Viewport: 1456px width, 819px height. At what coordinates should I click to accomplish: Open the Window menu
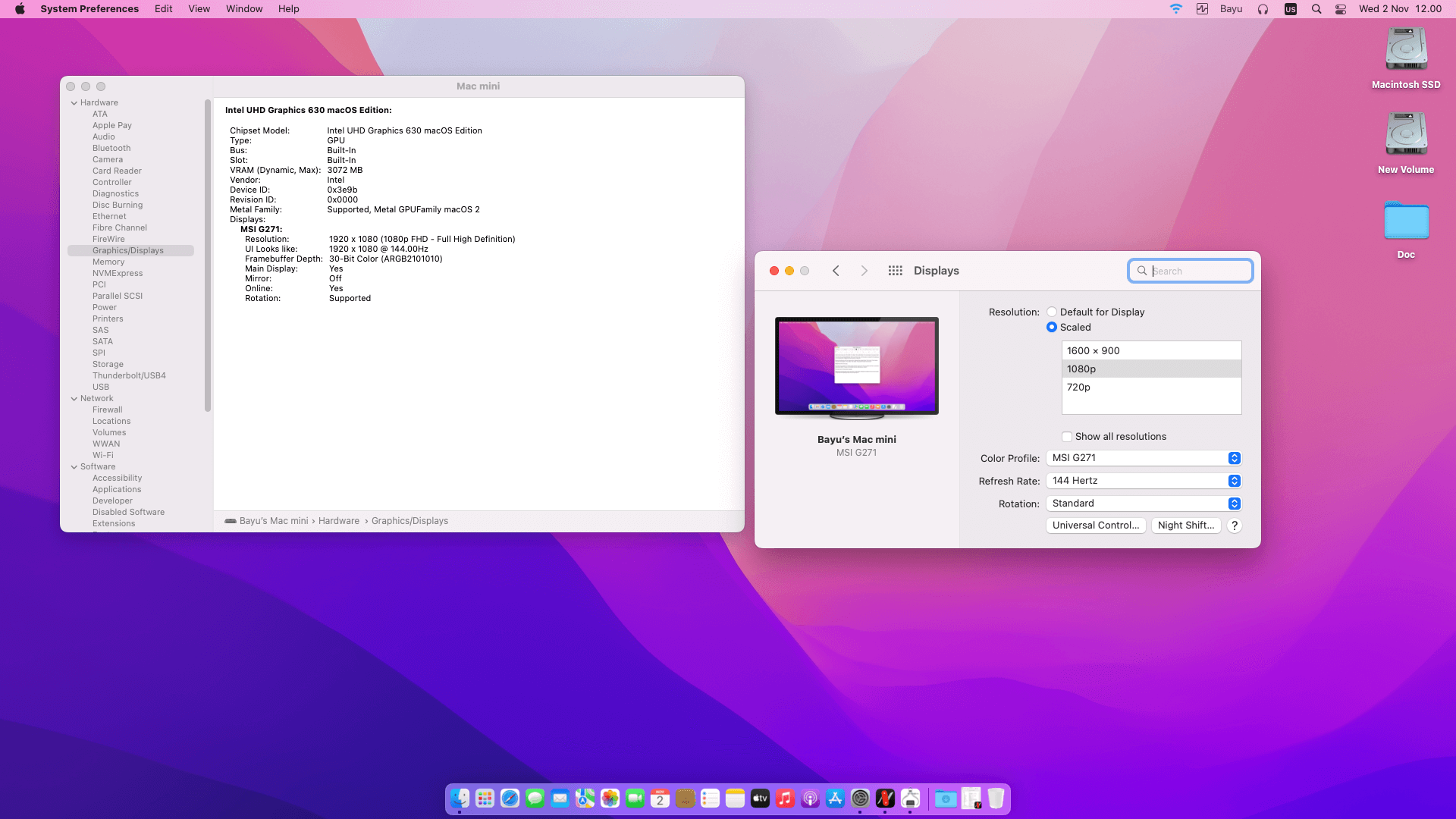click(x=244, y=9)
